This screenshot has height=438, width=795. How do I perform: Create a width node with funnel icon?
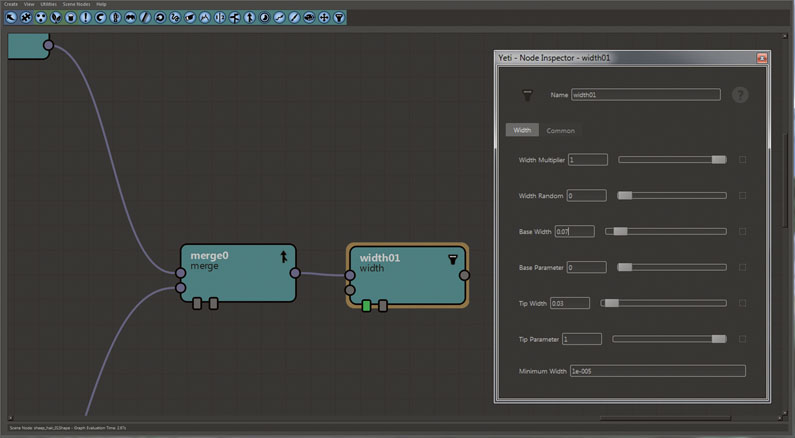(339, 18)
